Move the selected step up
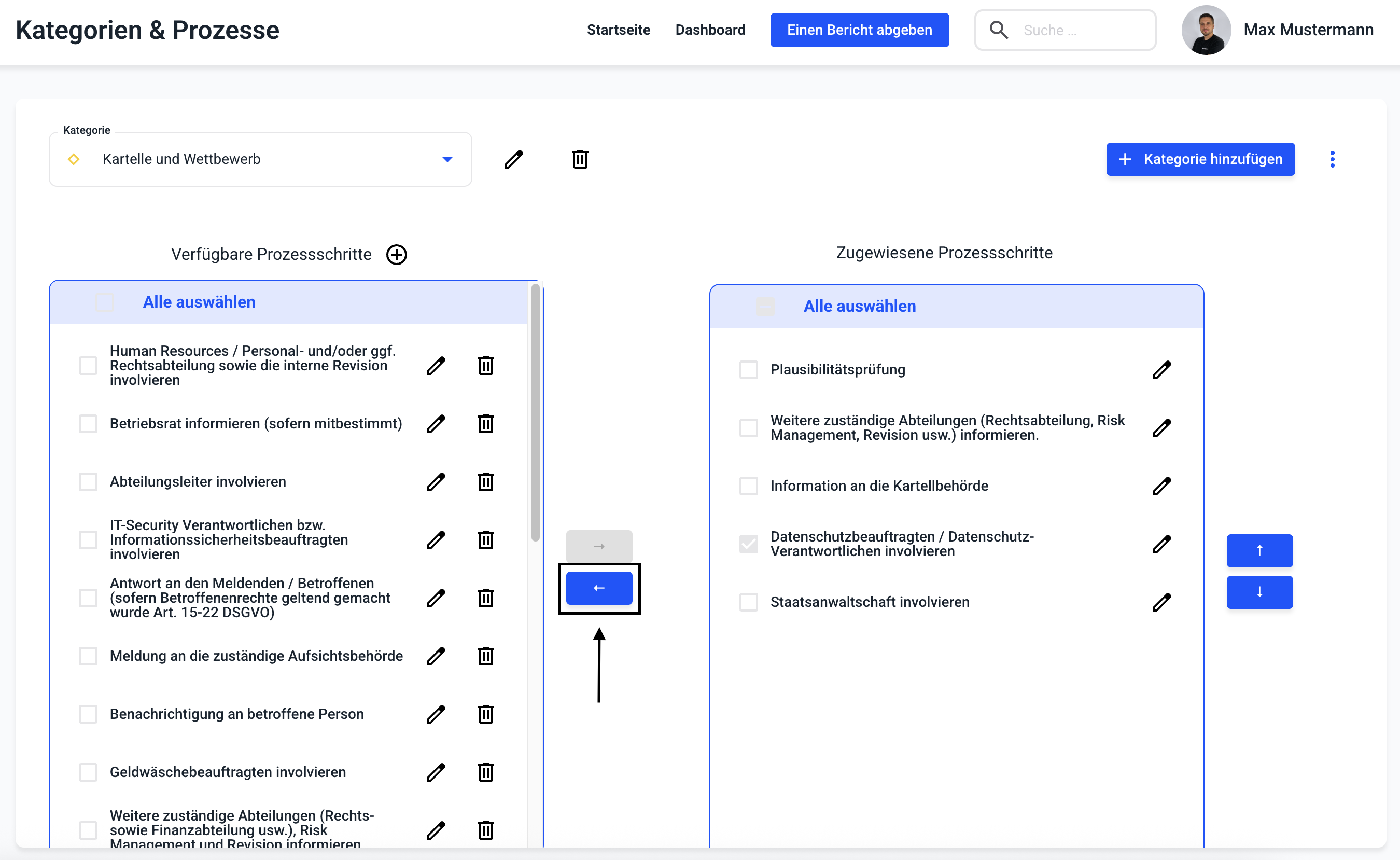This screenshot has height=860, width=1400. pos(1259,550)
